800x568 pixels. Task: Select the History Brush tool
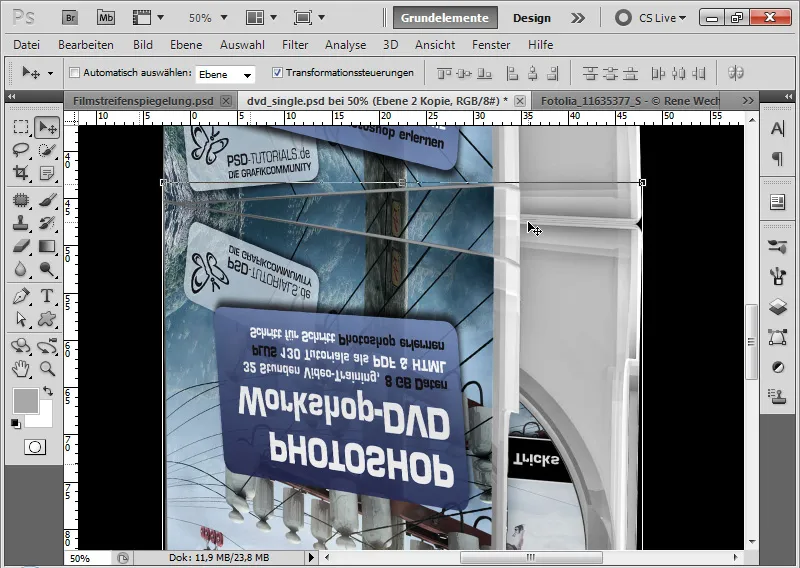(47, 223)
